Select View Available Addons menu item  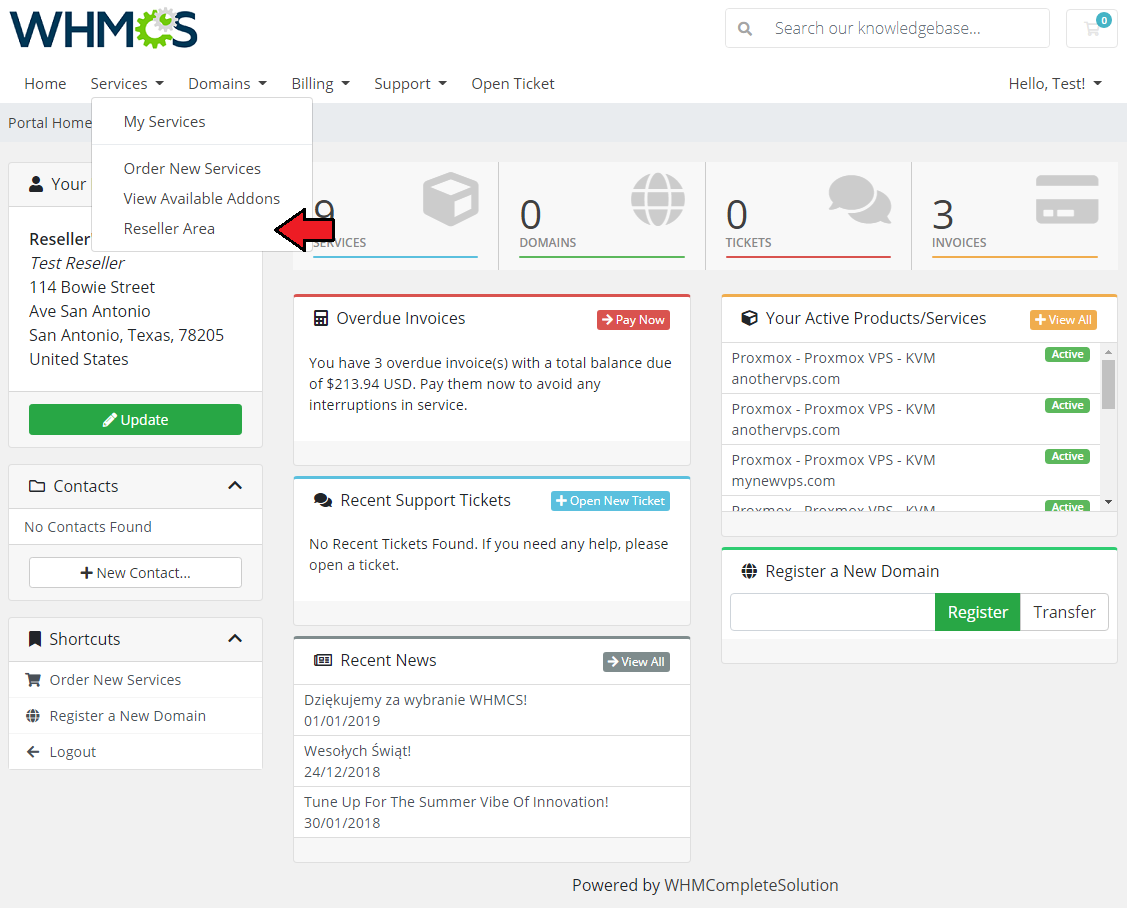pyautogui.click(x=201, y=198)
